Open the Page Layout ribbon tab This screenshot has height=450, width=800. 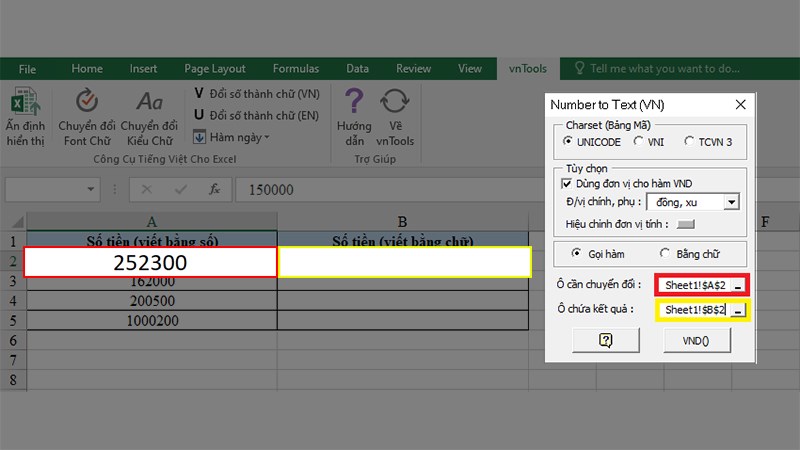(x=215, y=69)
